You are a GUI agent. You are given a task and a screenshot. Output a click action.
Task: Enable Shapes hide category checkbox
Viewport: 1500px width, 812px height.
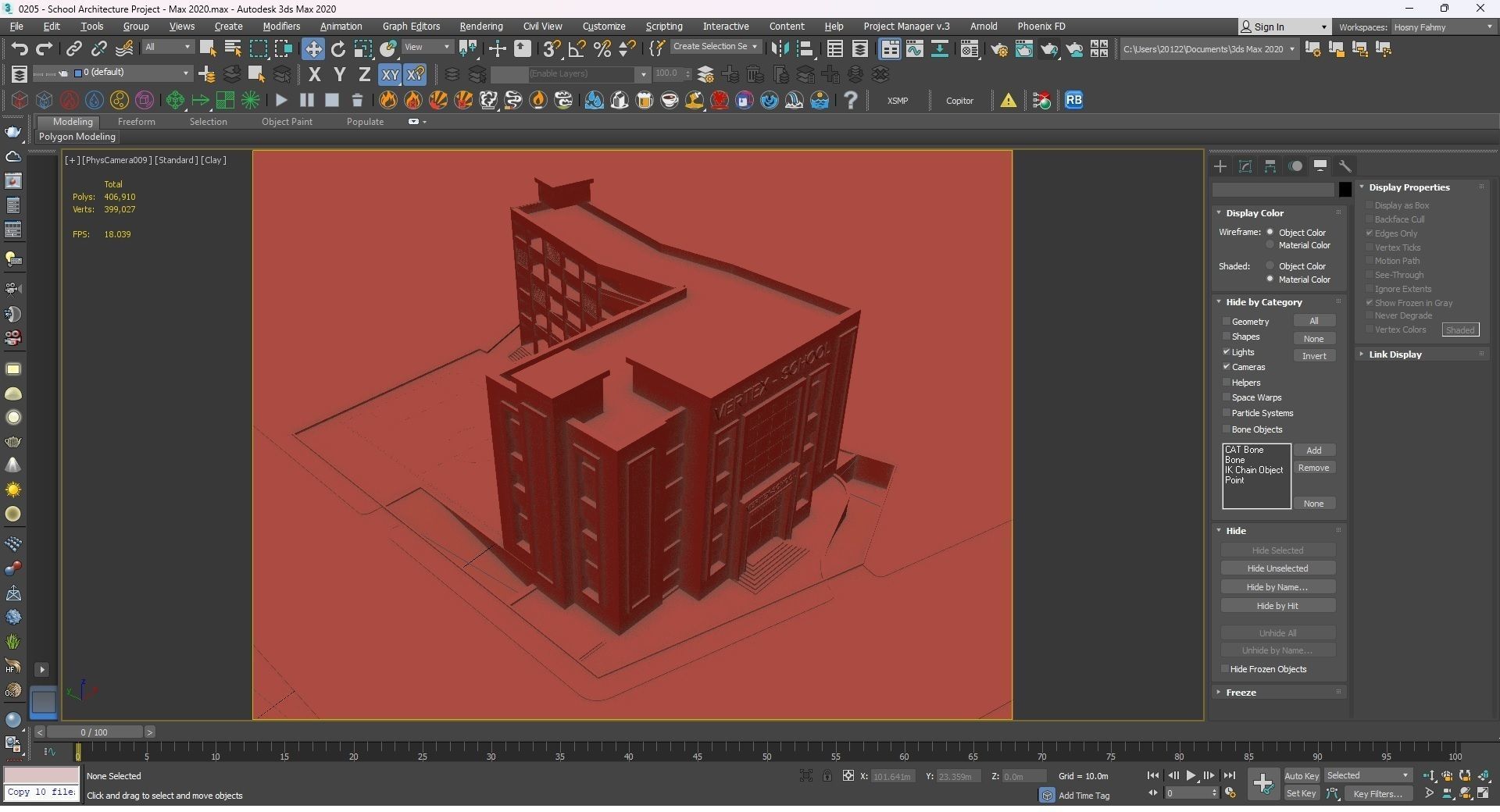(1227, 337)
